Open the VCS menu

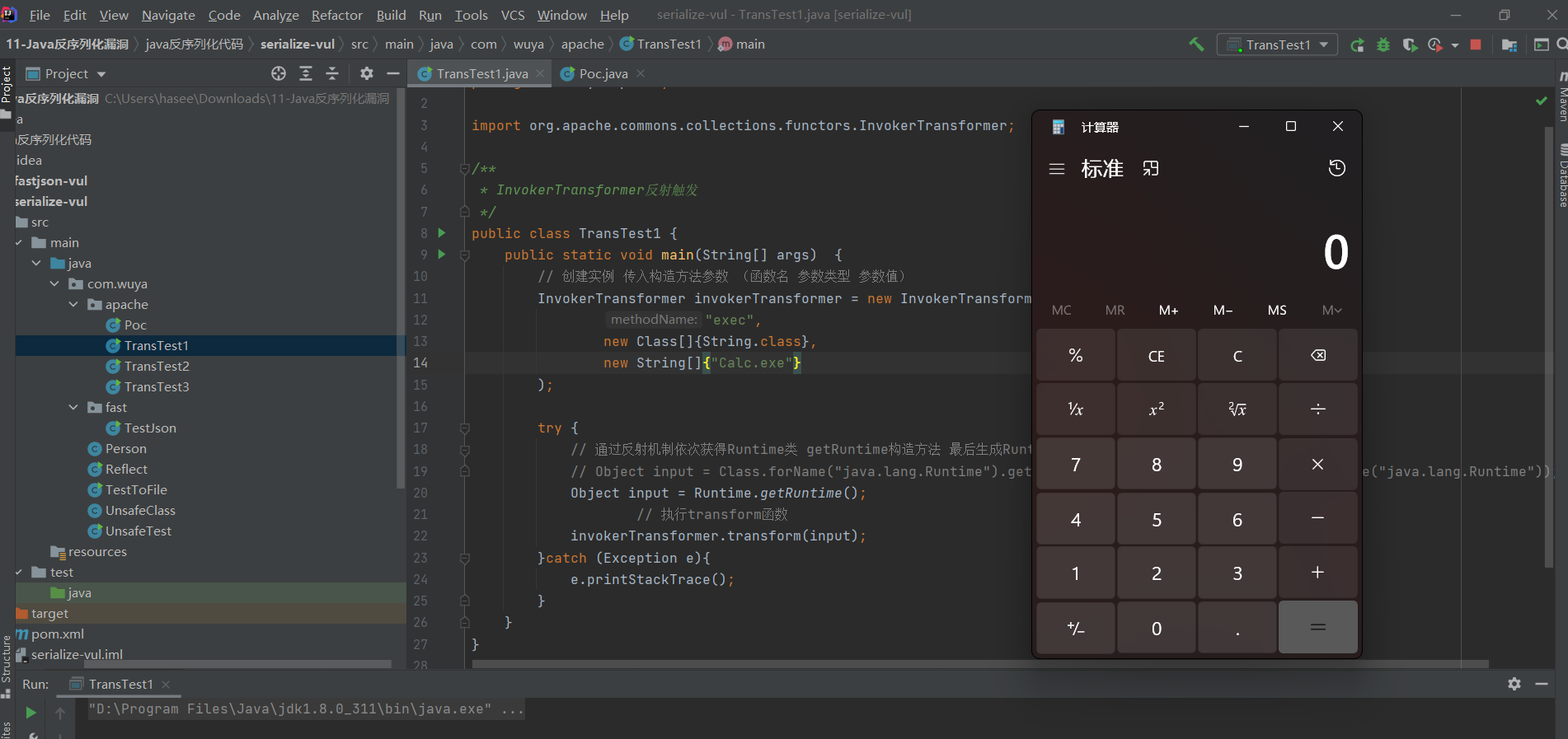[513, 15]
